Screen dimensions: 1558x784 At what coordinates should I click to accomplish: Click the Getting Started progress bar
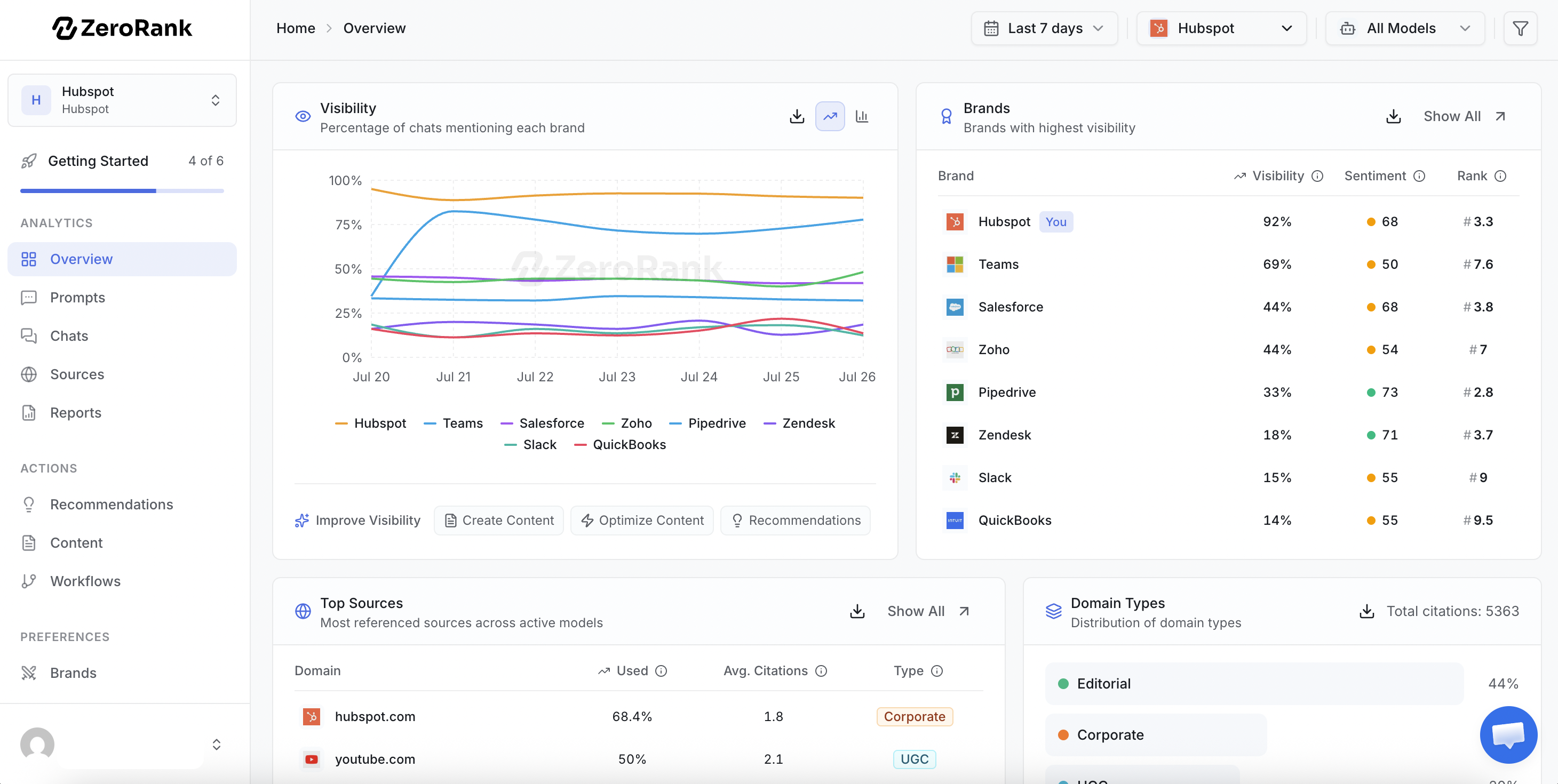pos(122,191)
